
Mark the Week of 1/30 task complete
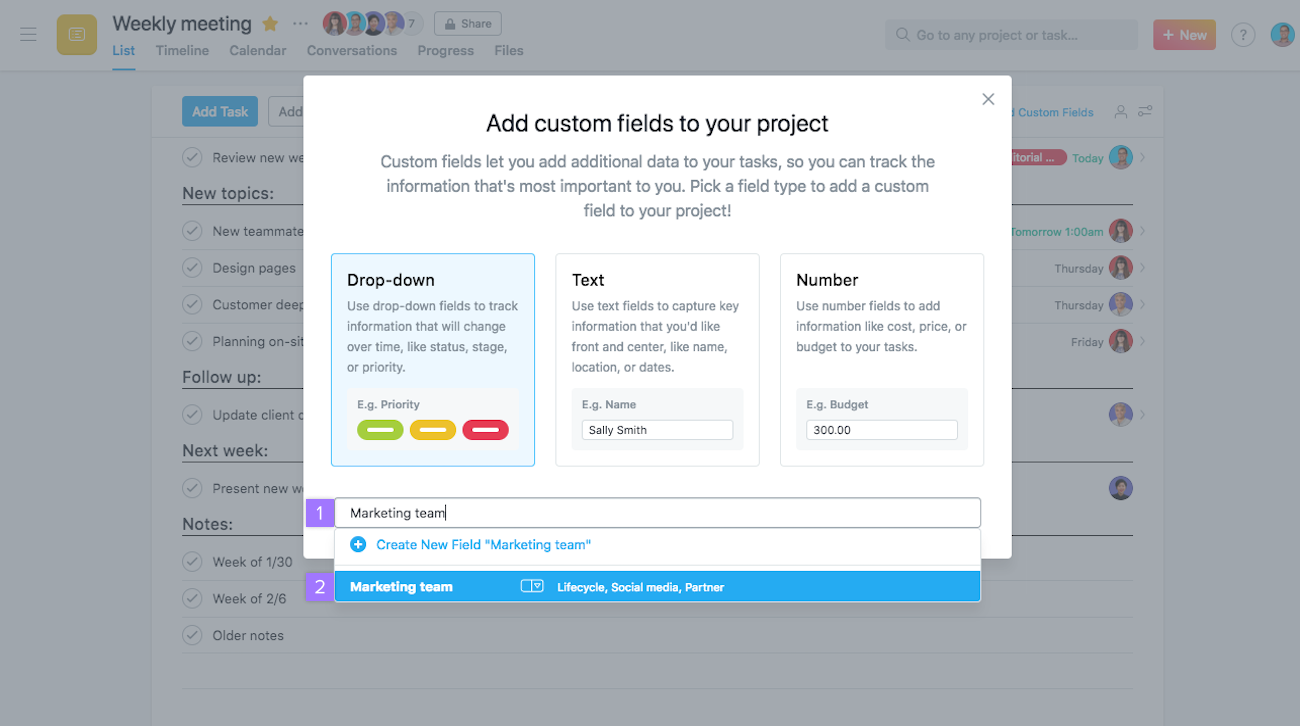coord(192,562)
